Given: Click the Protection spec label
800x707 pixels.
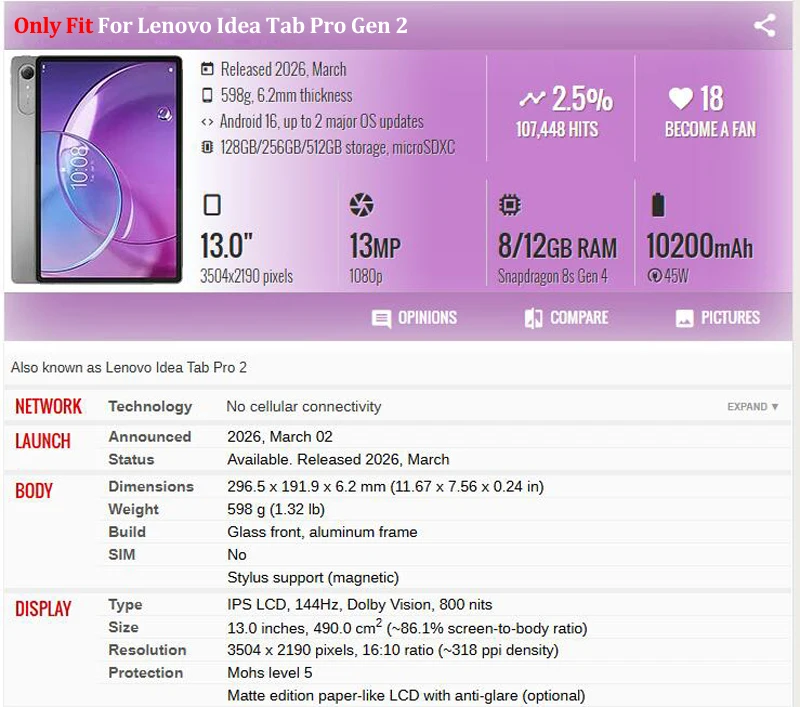Looking at the screenshot, I should coord(146,673).
